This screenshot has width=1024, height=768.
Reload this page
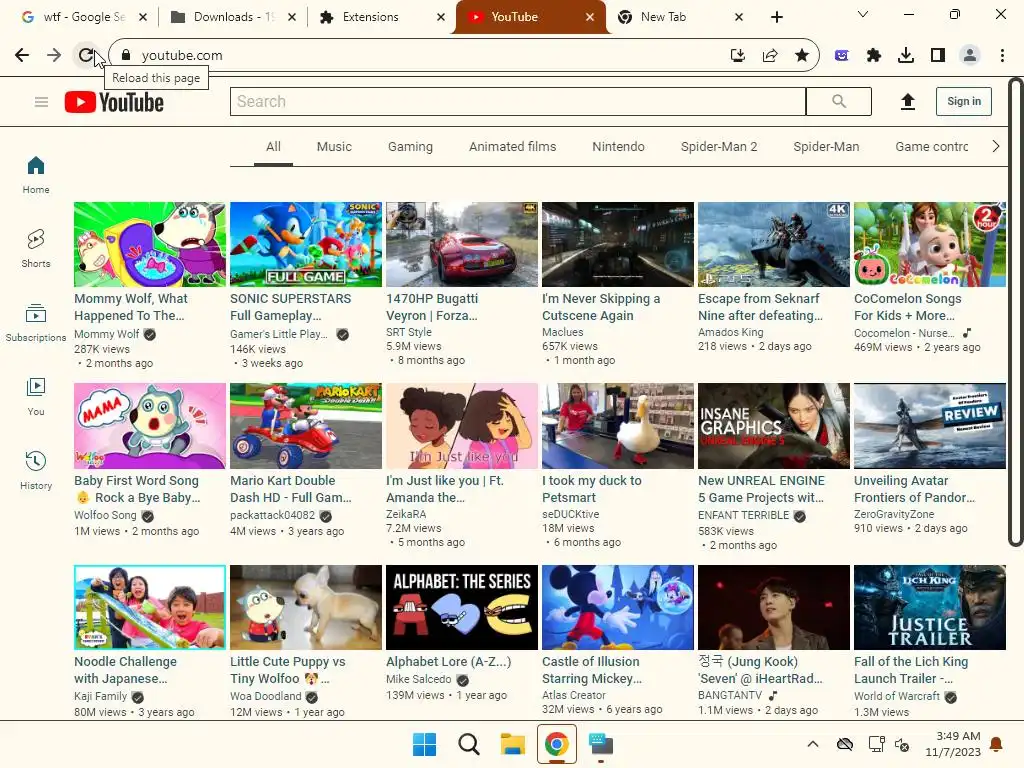pos(86,56)
